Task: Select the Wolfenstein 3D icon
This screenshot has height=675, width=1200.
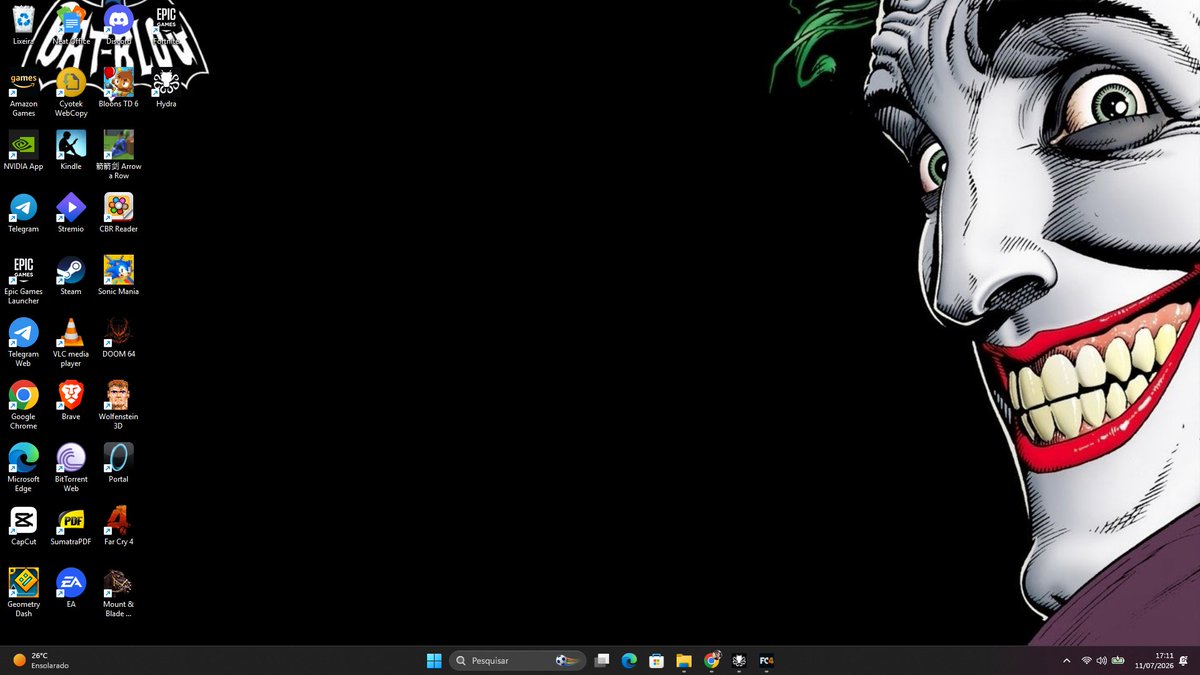Action: (118, 405)
